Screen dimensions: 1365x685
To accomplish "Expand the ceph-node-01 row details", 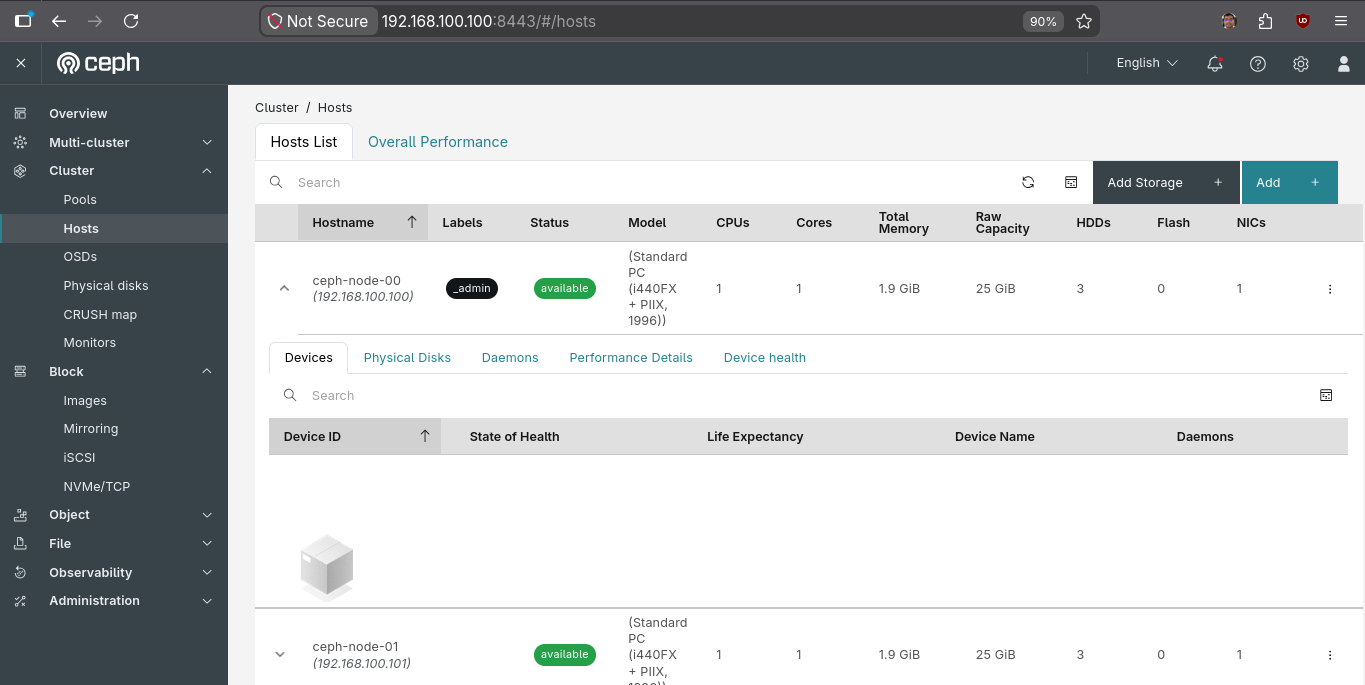I will coord(280,654).
